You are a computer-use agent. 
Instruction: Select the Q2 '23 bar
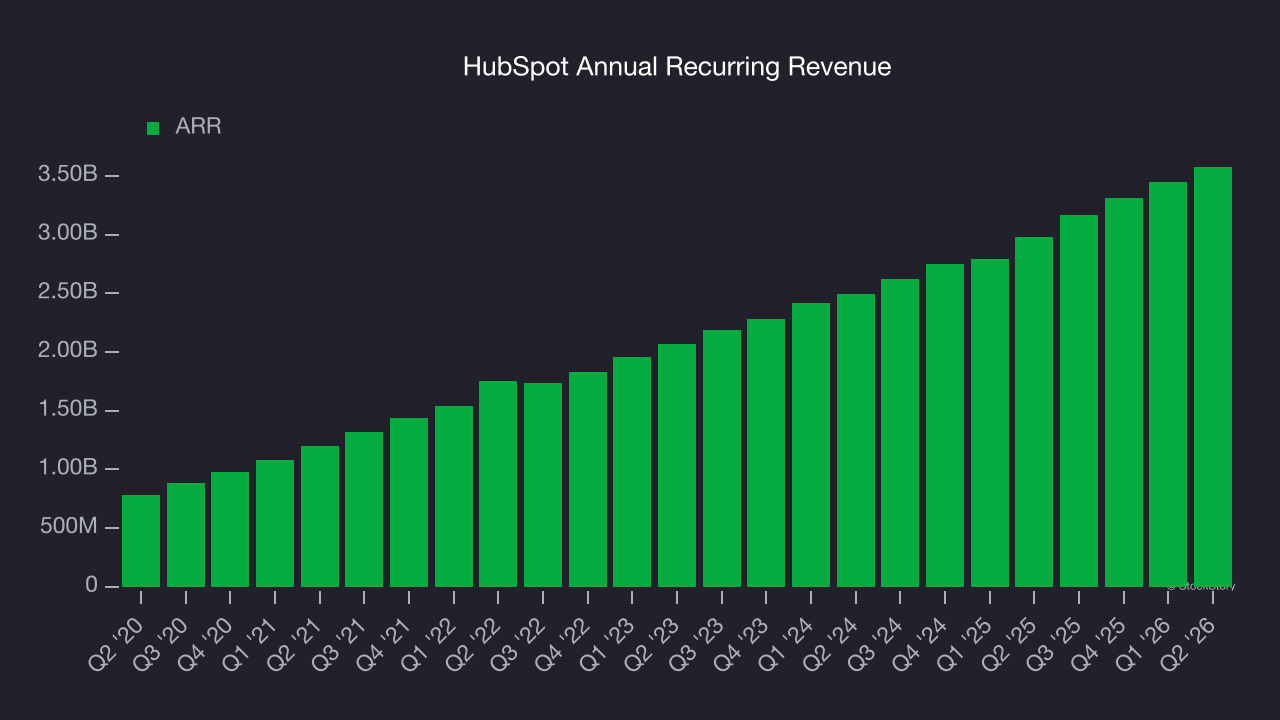pos(677,465)
